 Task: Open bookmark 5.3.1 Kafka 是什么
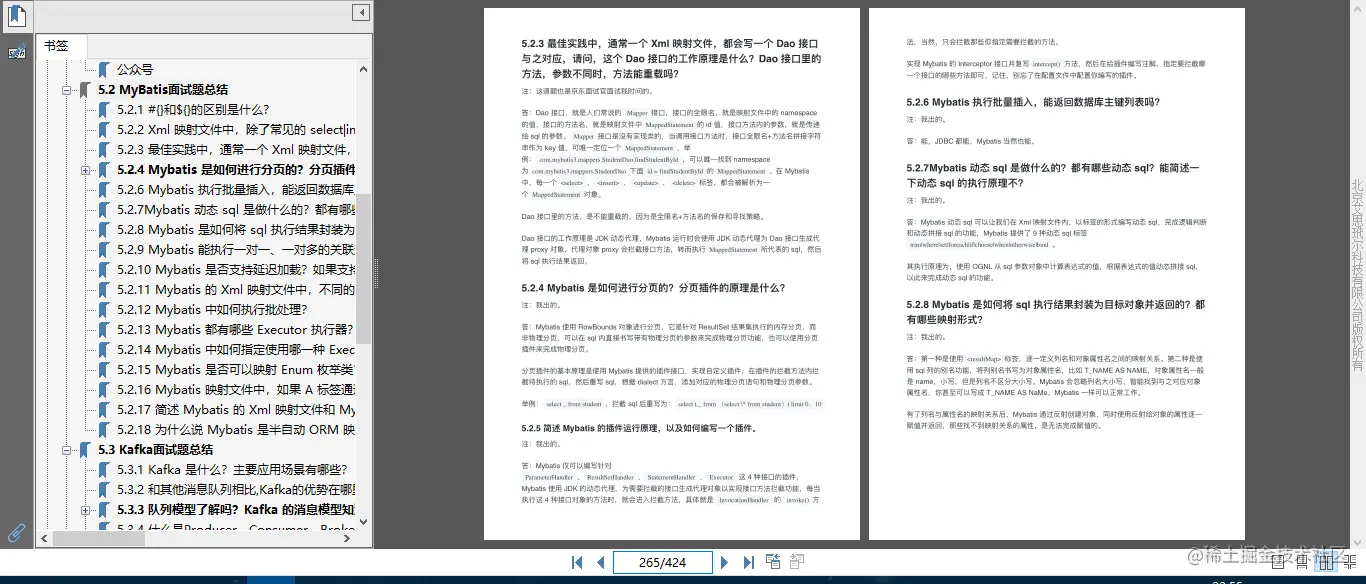[232, 470]
